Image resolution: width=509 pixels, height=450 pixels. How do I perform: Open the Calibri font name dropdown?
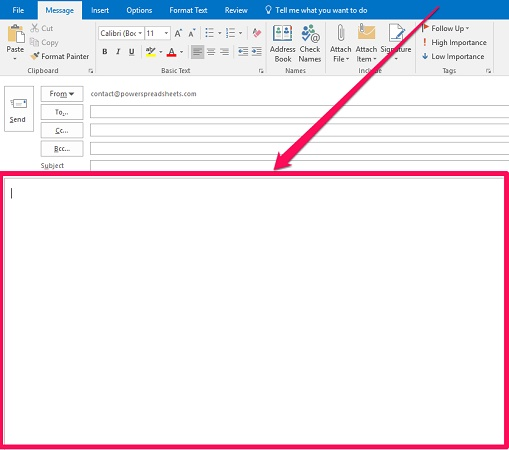140,33
